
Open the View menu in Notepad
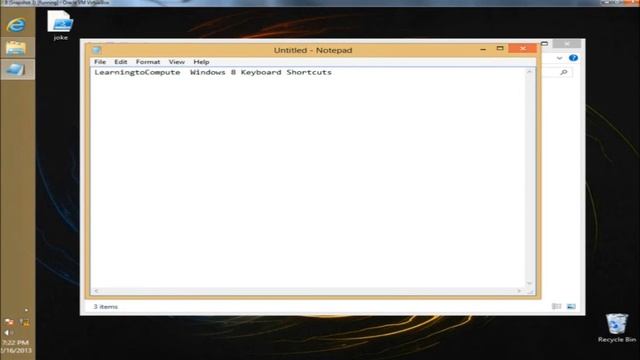pos(176,62)
